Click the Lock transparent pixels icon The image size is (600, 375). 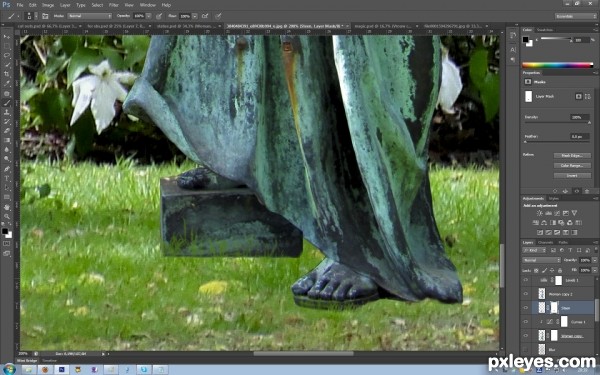pos(536,270)
